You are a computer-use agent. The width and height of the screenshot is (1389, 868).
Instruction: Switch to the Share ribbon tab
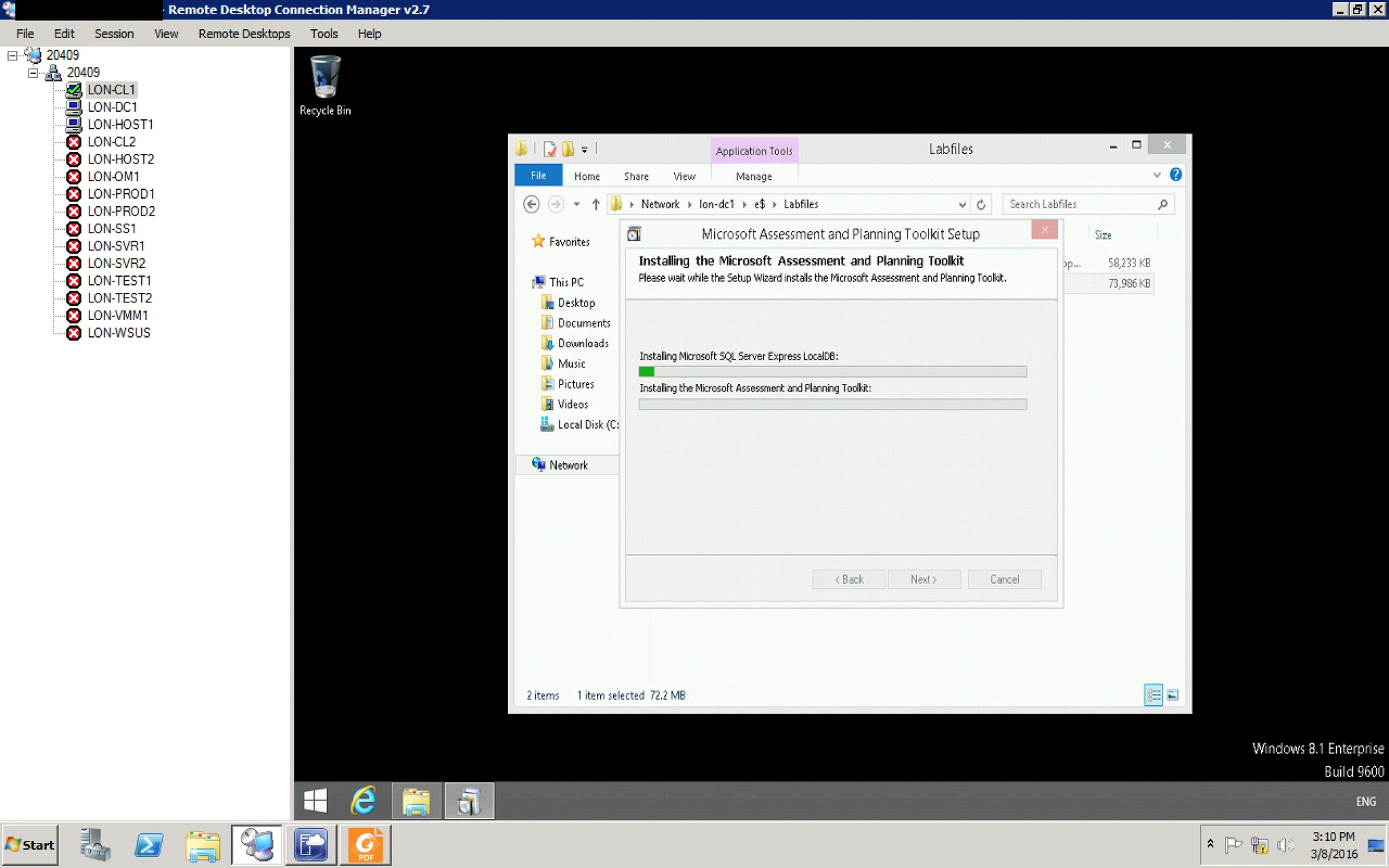coord(636,176)
